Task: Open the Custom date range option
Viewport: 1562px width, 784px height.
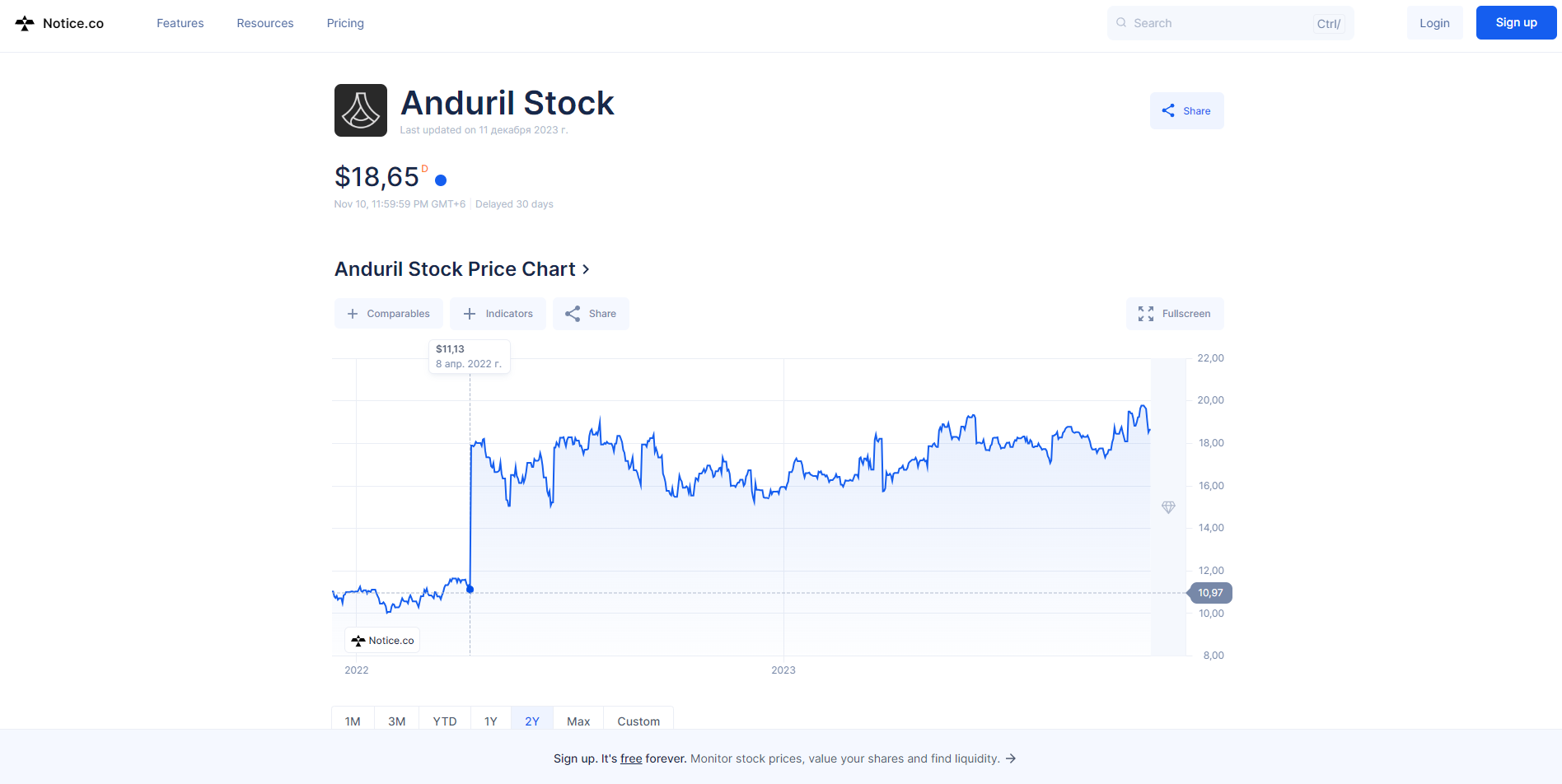Action: point(638,721)
